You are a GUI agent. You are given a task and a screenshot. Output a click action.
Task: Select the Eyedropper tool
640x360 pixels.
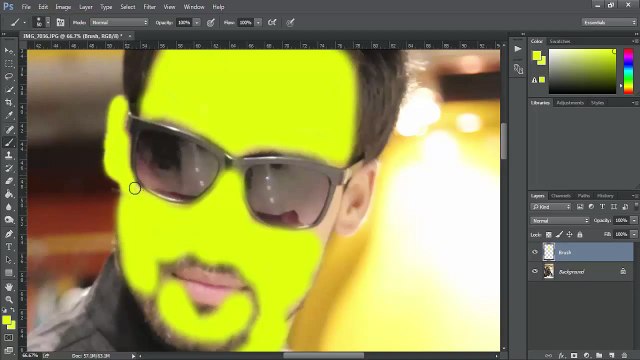(x=9, y=116)
